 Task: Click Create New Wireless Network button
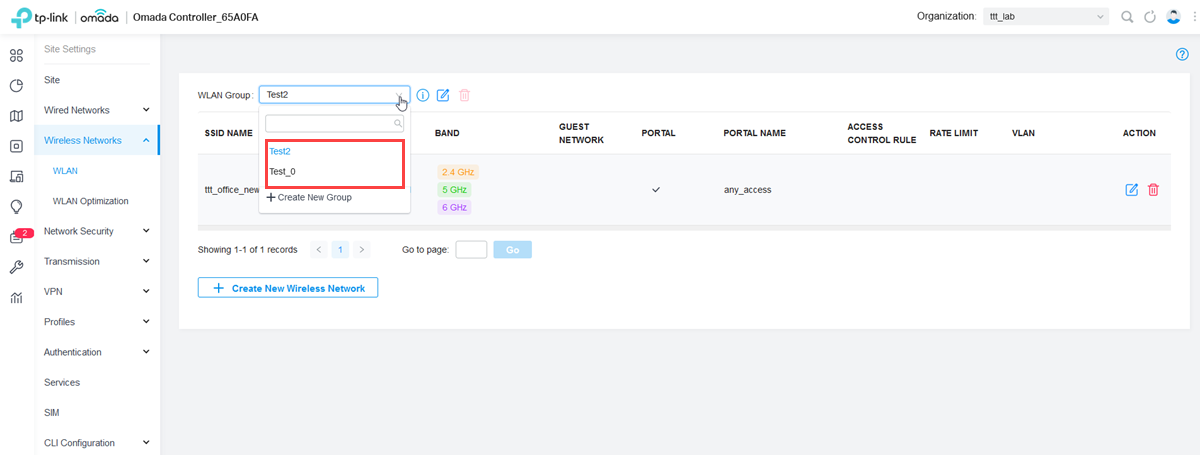pos(288,288)
